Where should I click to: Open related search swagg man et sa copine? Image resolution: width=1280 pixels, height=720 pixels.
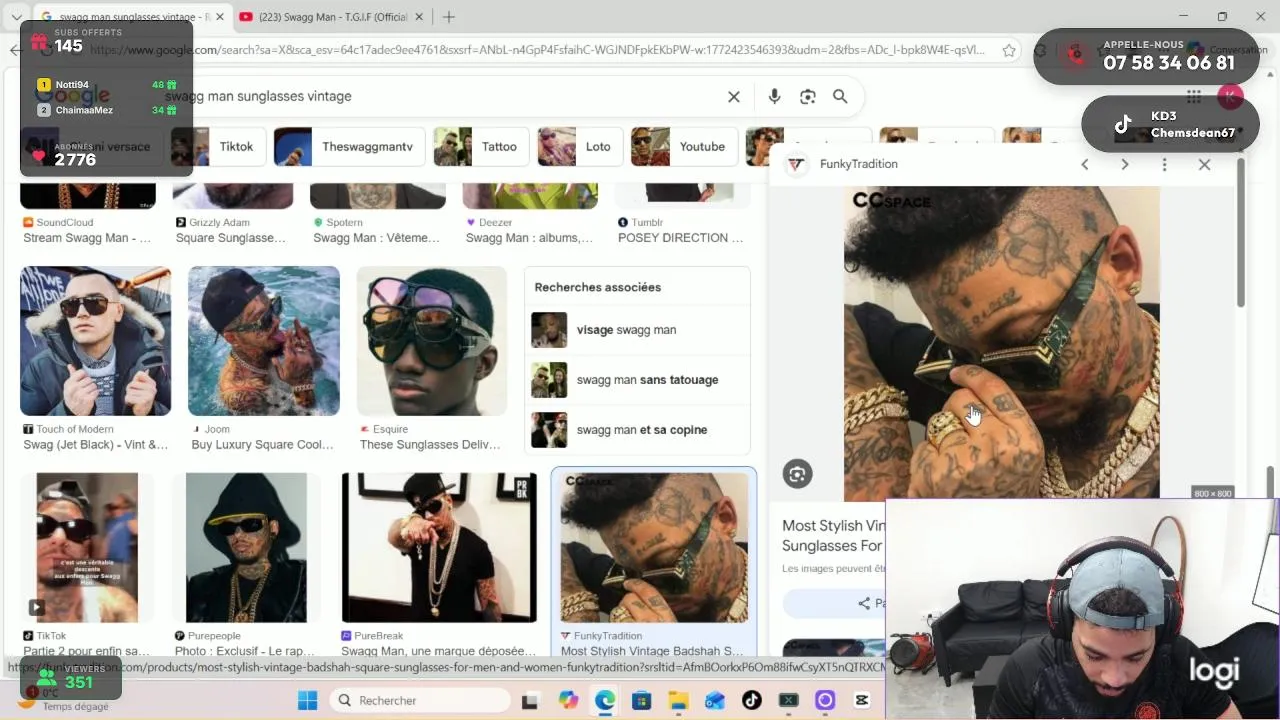pos(637,430)
